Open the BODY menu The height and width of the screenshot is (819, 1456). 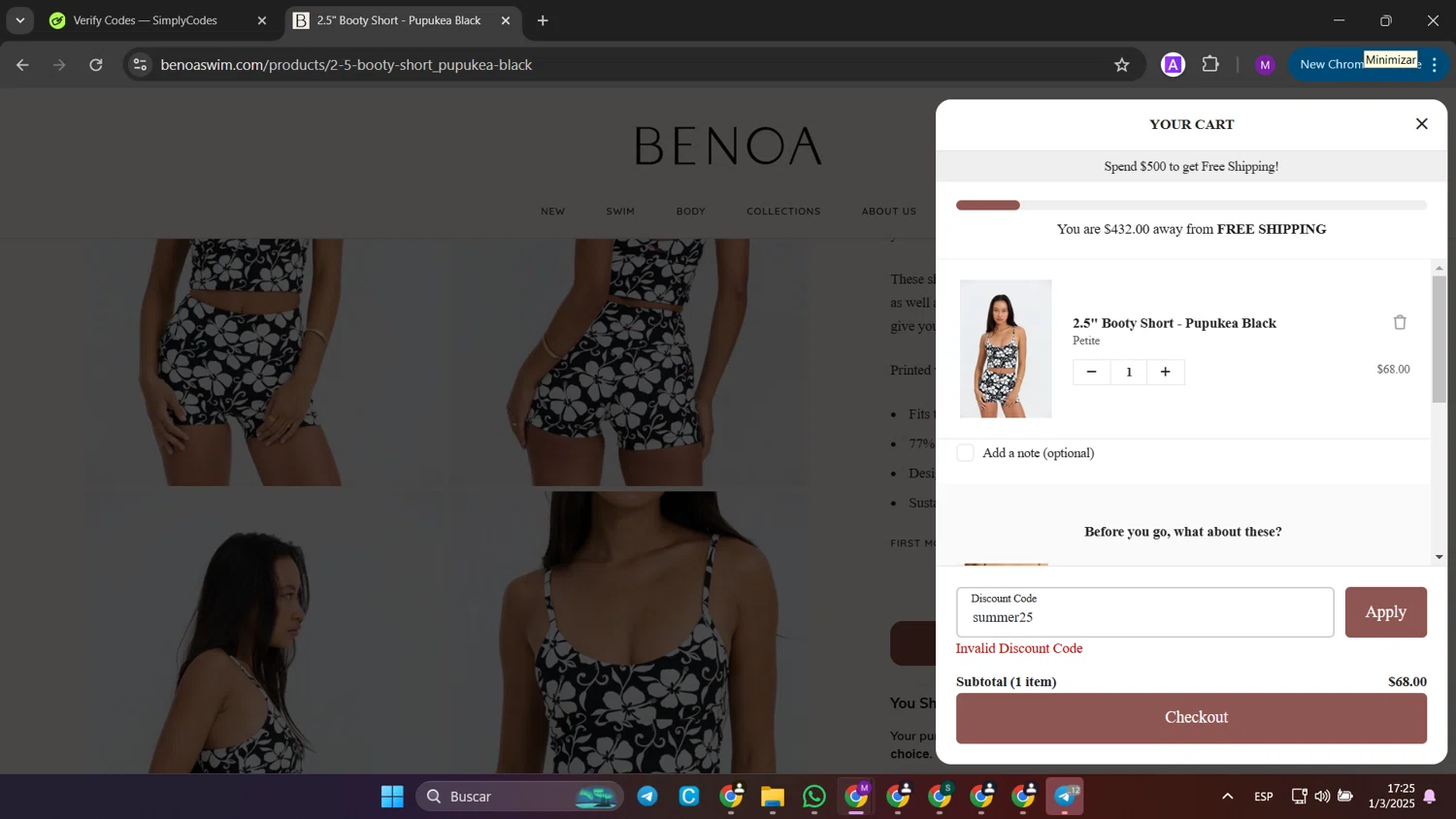pos(691,212)
